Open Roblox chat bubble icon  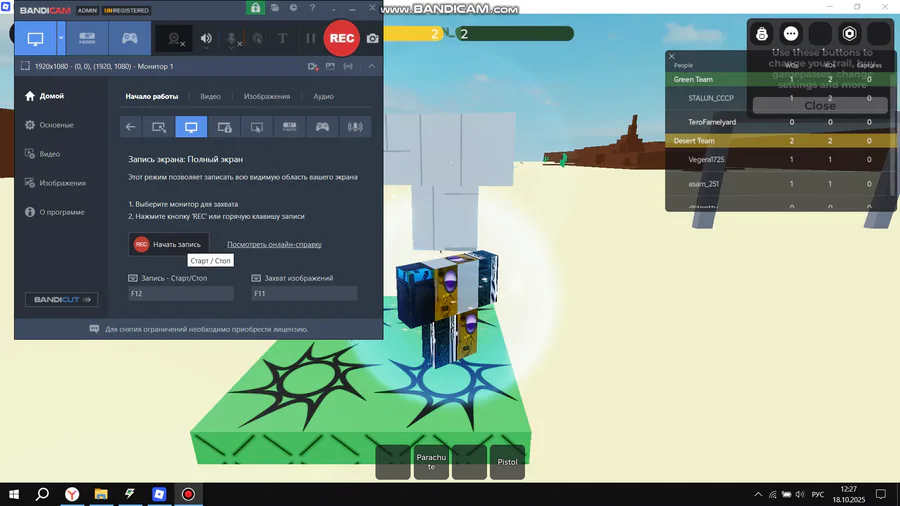791,34
